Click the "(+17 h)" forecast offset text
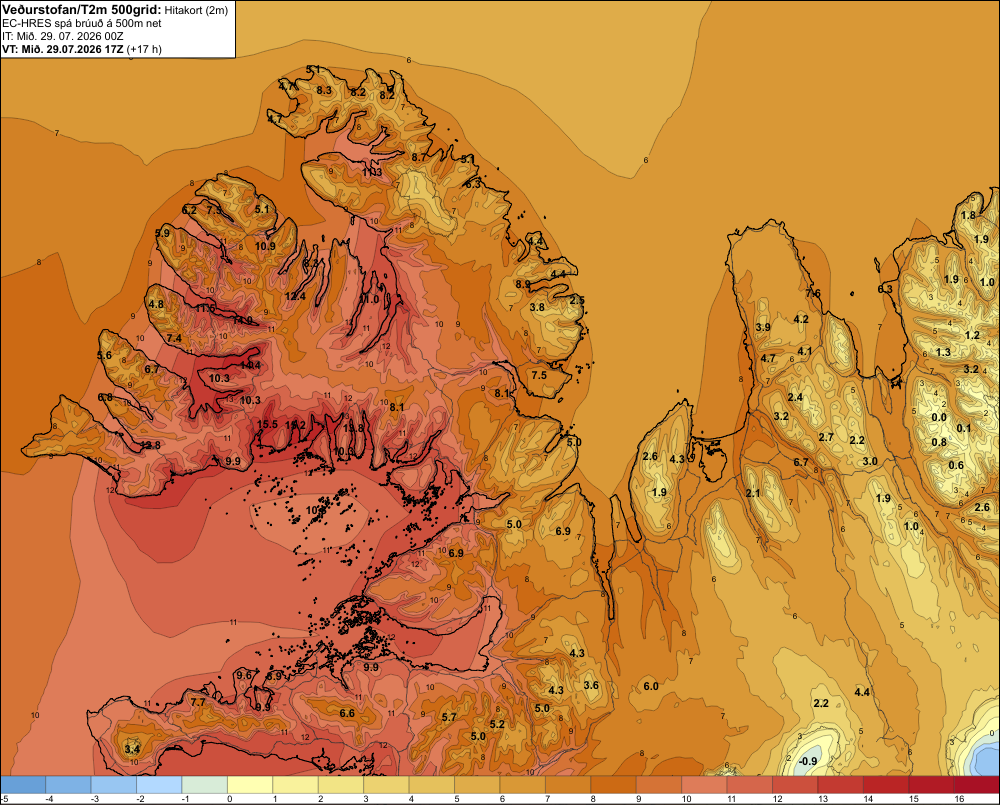Screen dimensions: 1000x805 144,49
